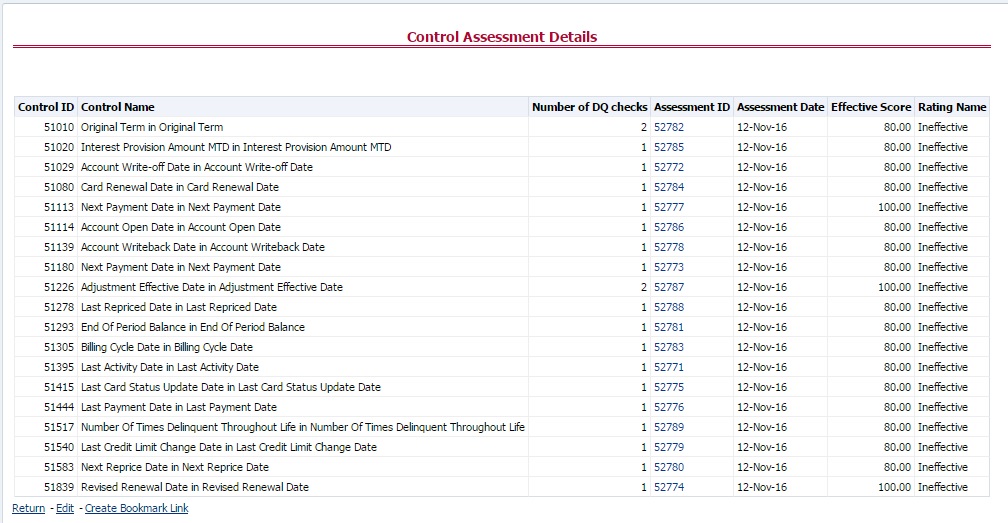Open assessment ID 52779 link
Screen dimensions: 1008x523
pos(669,447)
